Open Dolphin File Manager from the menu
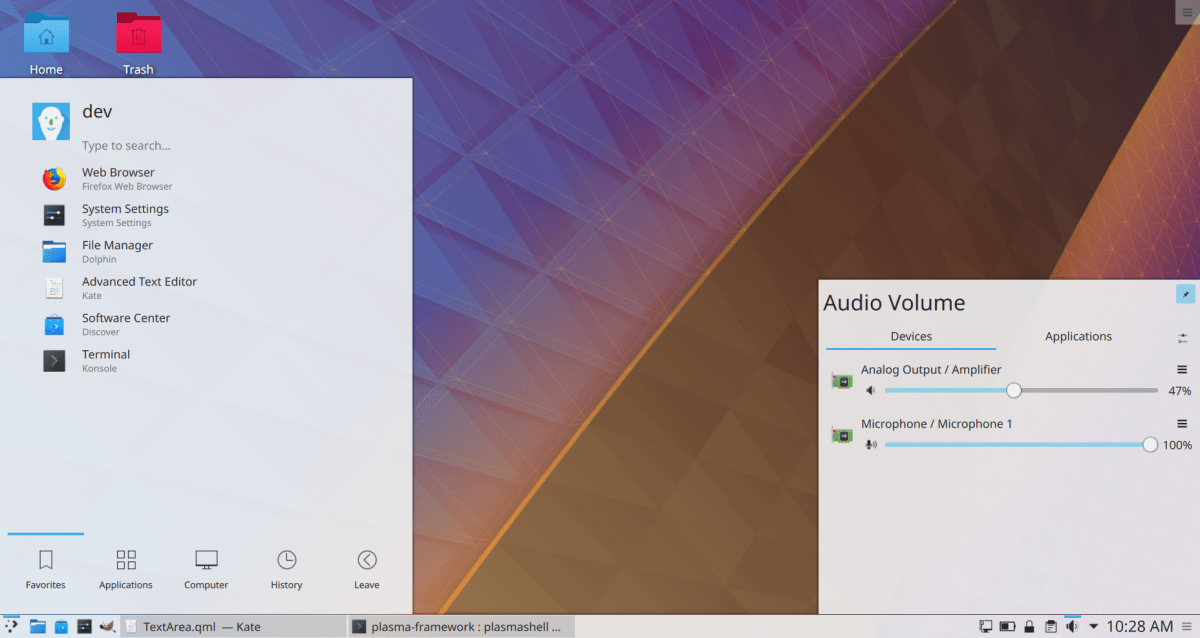The image size is (1200, 638). [117, 251]
